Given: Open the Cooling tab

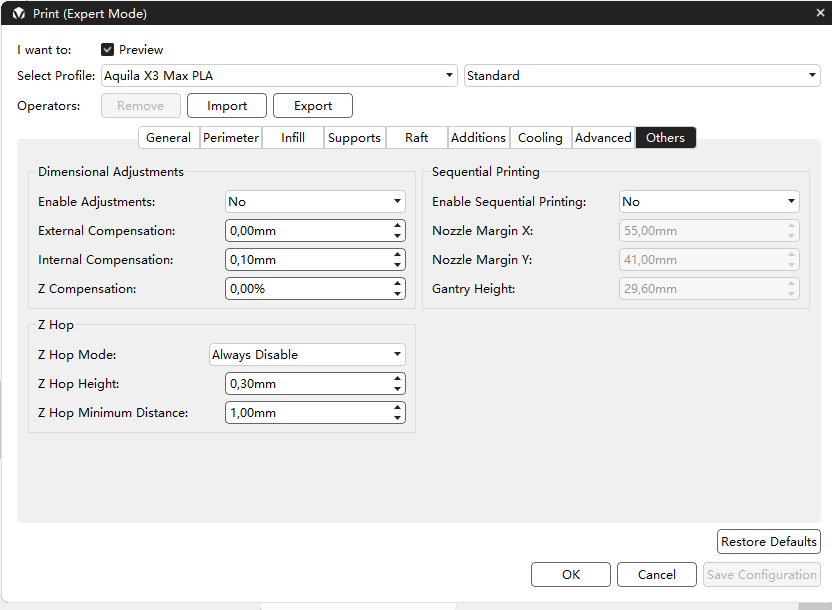Looking at the screenshot, I should (540, 138).
